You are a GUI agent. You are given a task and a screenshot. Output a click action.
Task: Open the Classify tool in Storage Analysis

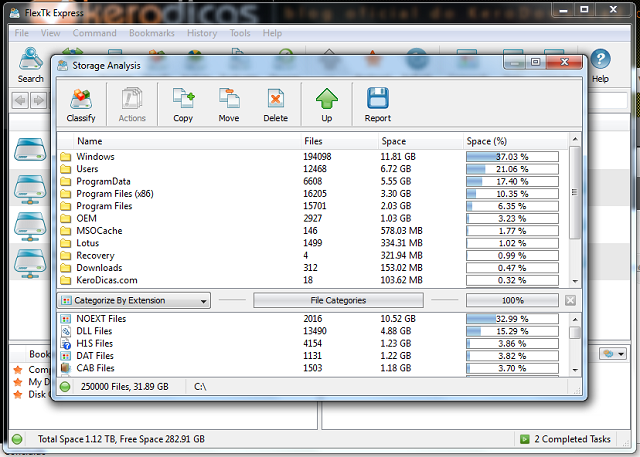[81, 105]
